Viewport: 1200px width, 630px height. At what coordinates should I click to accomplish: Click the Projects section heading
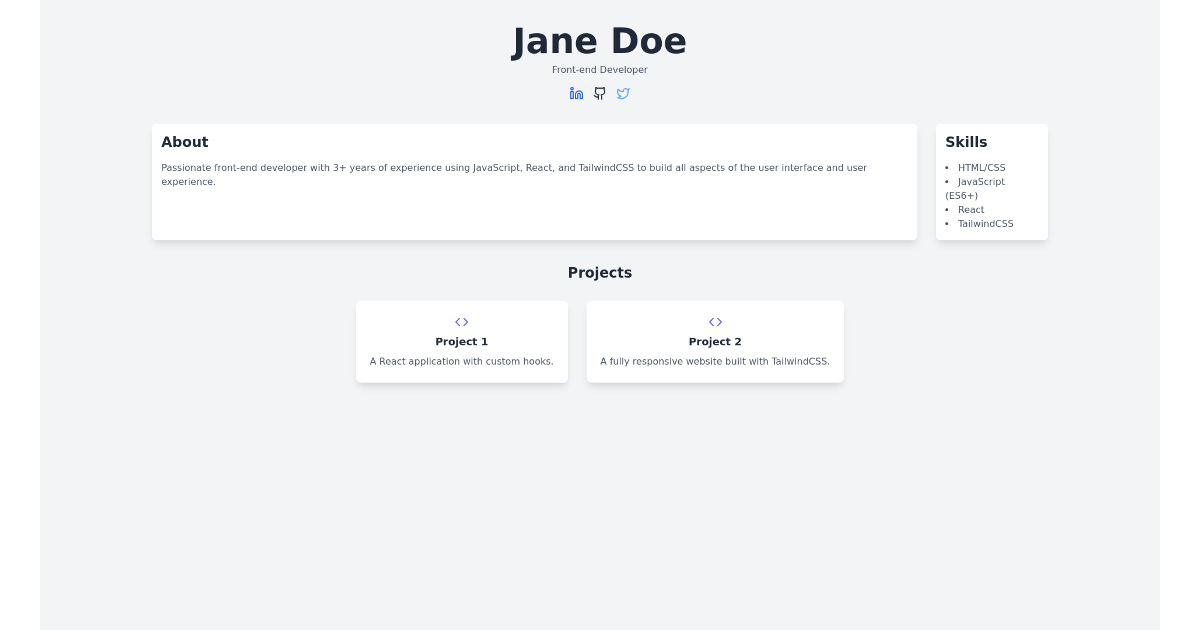[x=599, y=272]
